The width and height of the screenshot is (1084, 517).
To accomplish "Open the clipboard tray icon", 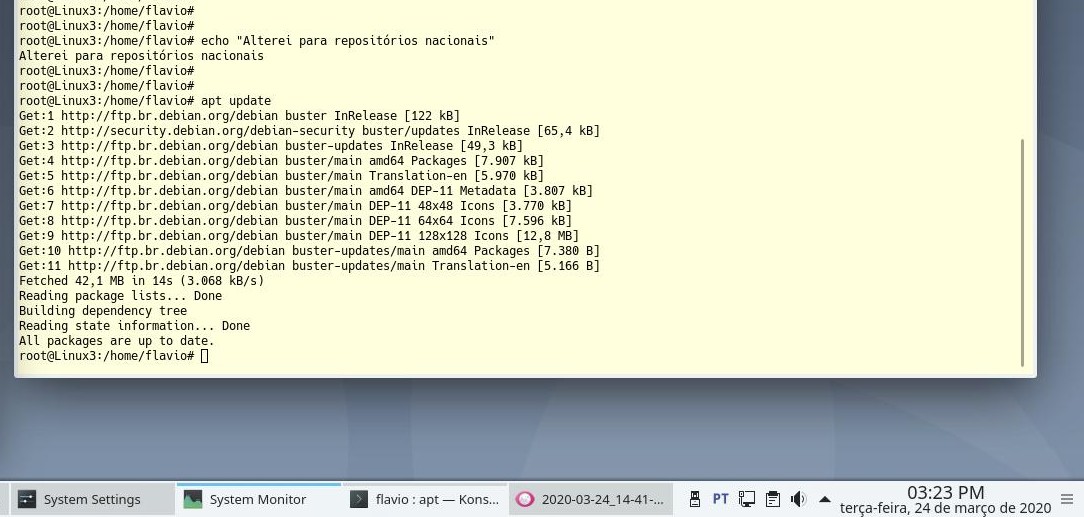I will 772,498.
